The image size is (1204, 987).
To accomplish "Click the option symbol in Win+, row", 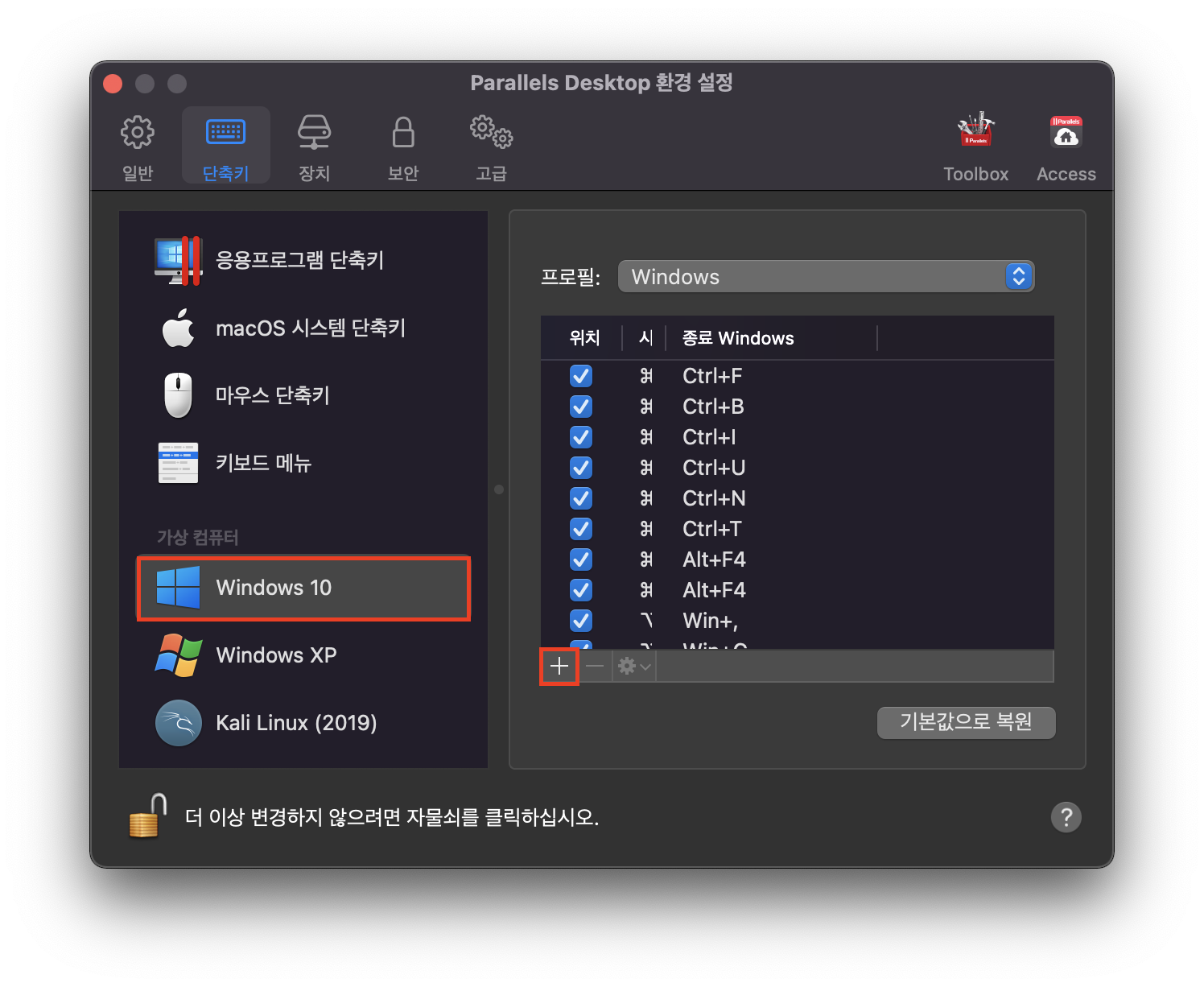I will (646, 621).
